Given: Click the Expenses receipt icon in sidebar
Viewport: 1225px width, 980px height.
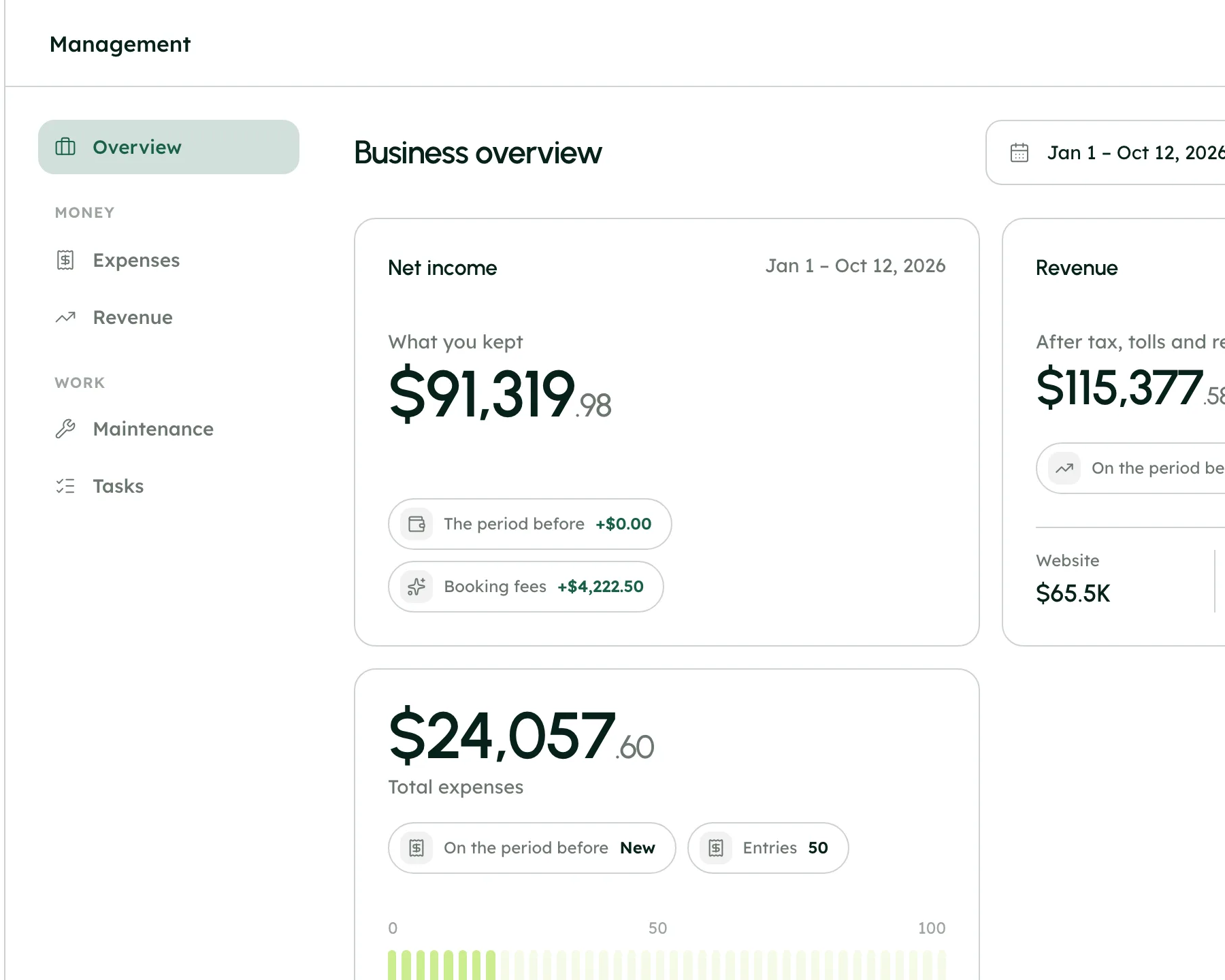Looking at the screenshot, I should tap(65, 260).
